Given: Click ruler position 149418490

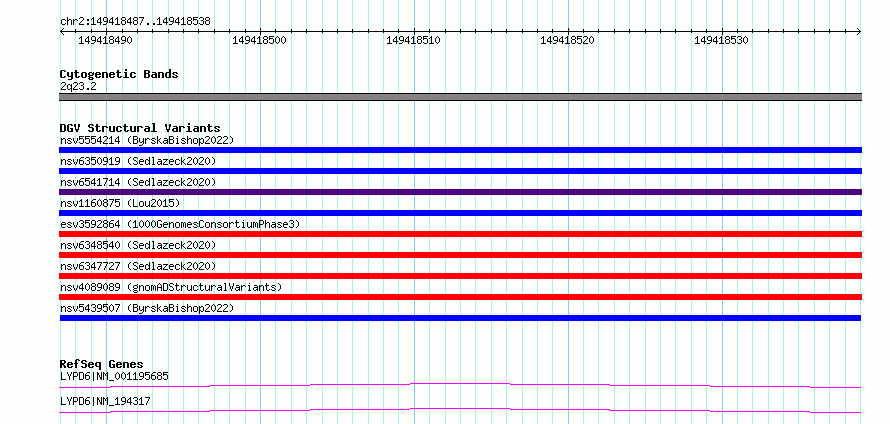Looking at the screenshot, I should point(106,40).
